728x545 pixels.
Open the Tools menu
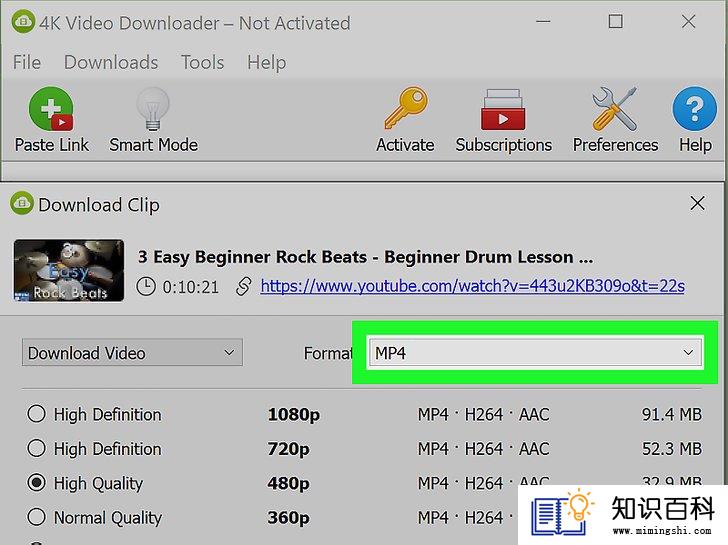coord(202,62)
